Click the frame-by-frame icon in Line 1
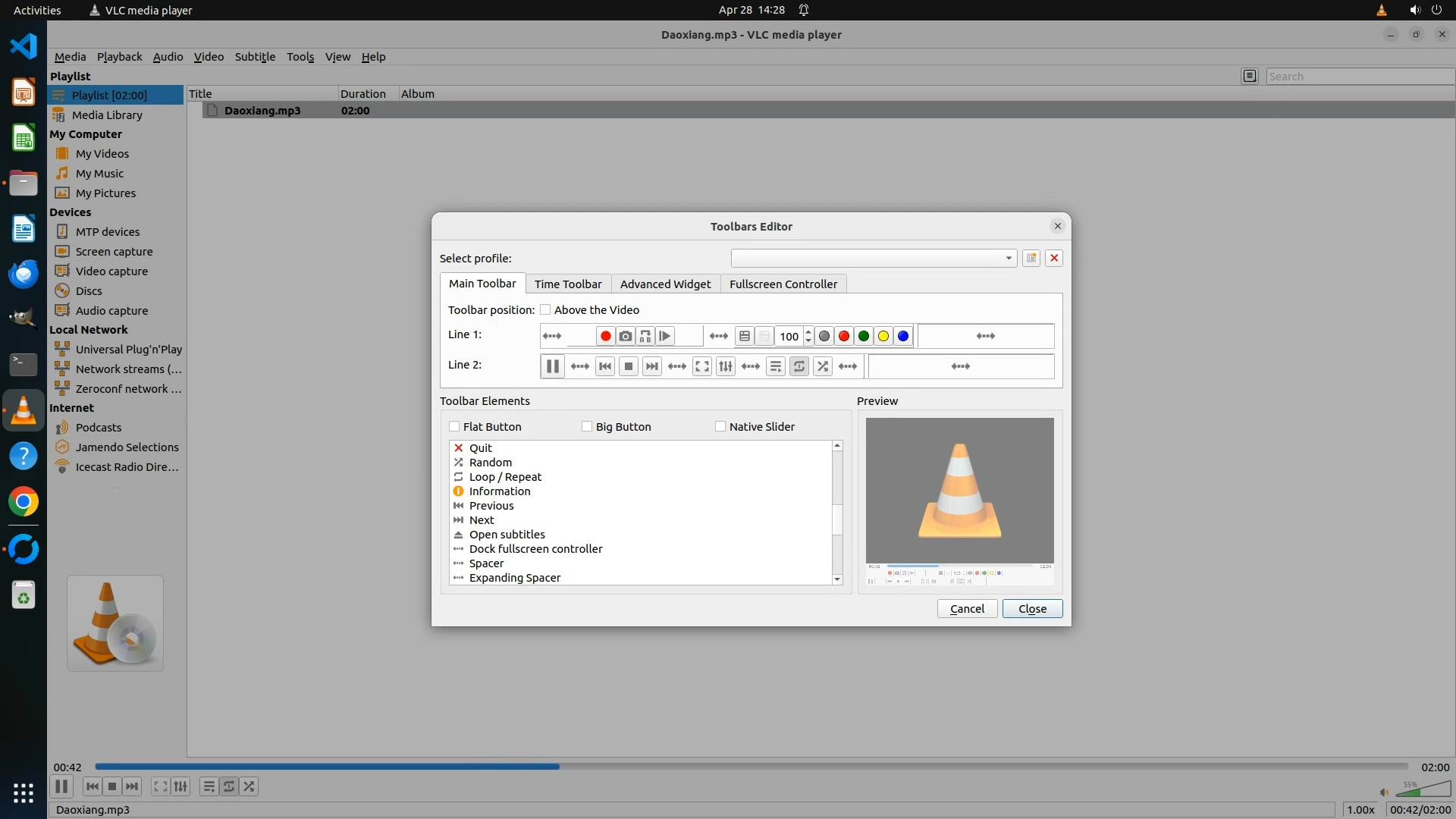The width and height of the screenshot is (1456, 819). tap(665, 336)
